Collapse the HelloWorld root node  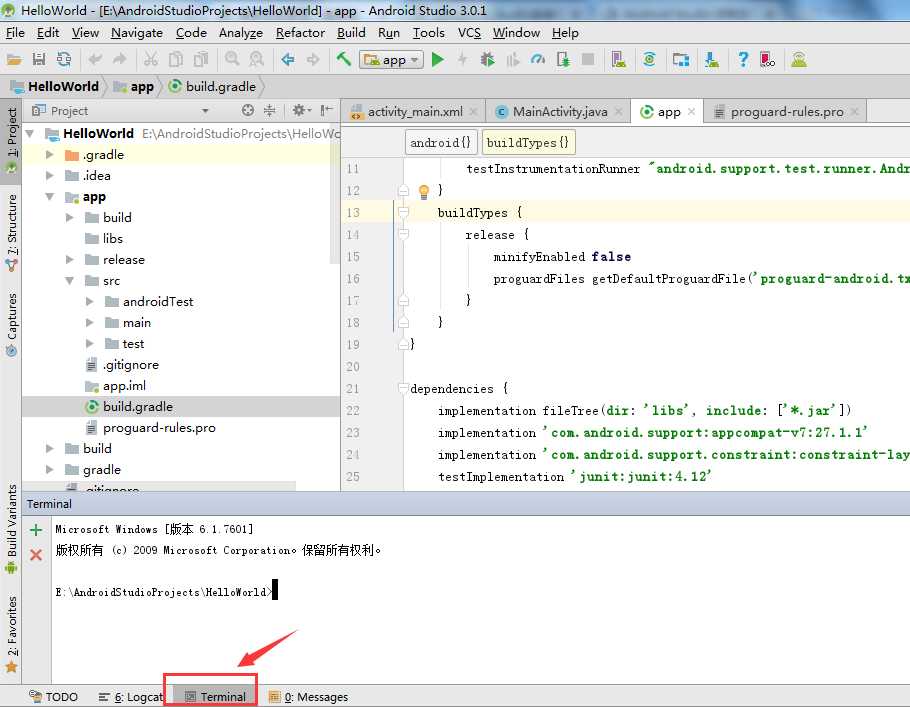[30, 134]
